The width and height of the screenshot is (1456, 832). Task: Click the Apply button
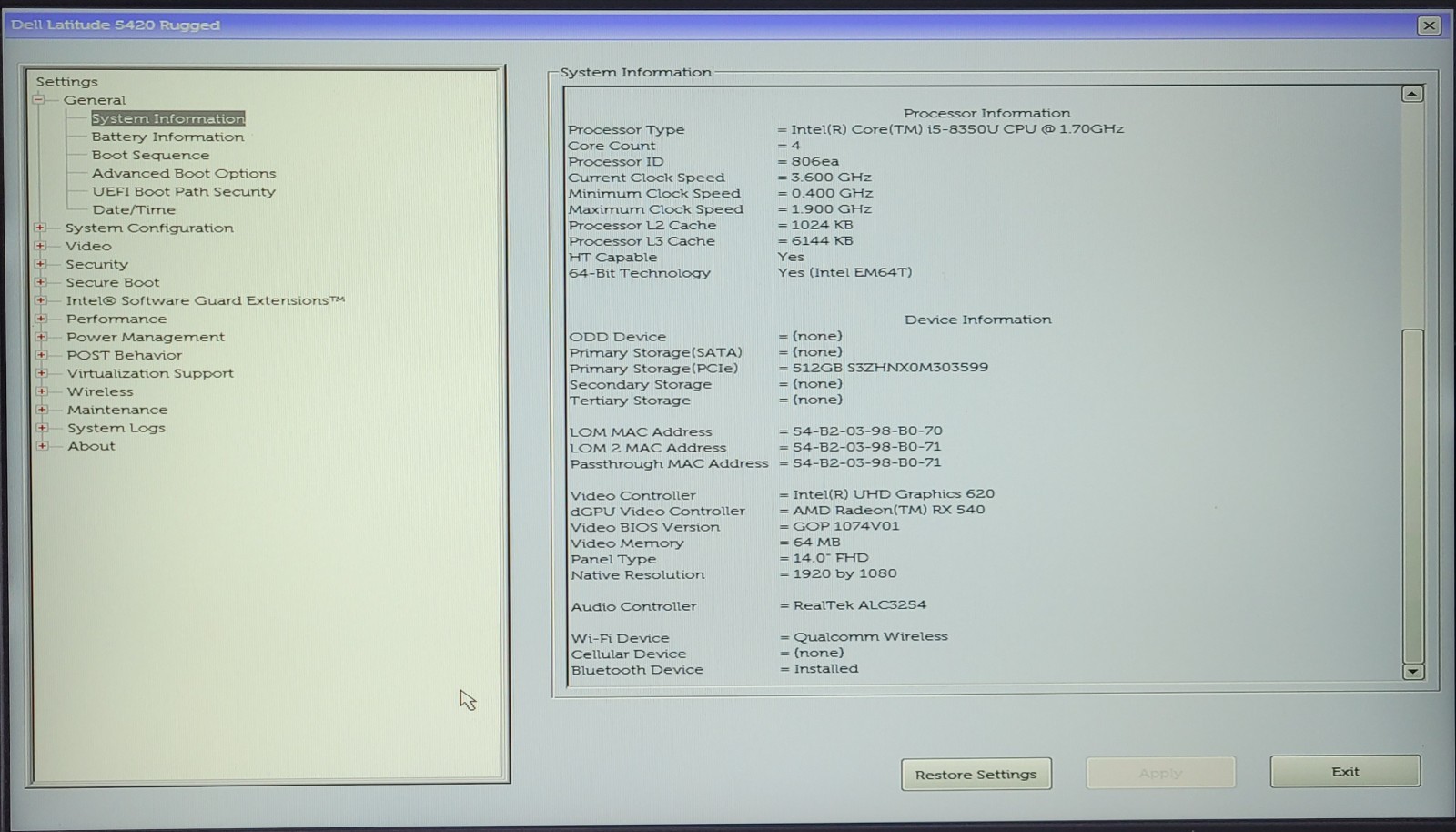1160,773
